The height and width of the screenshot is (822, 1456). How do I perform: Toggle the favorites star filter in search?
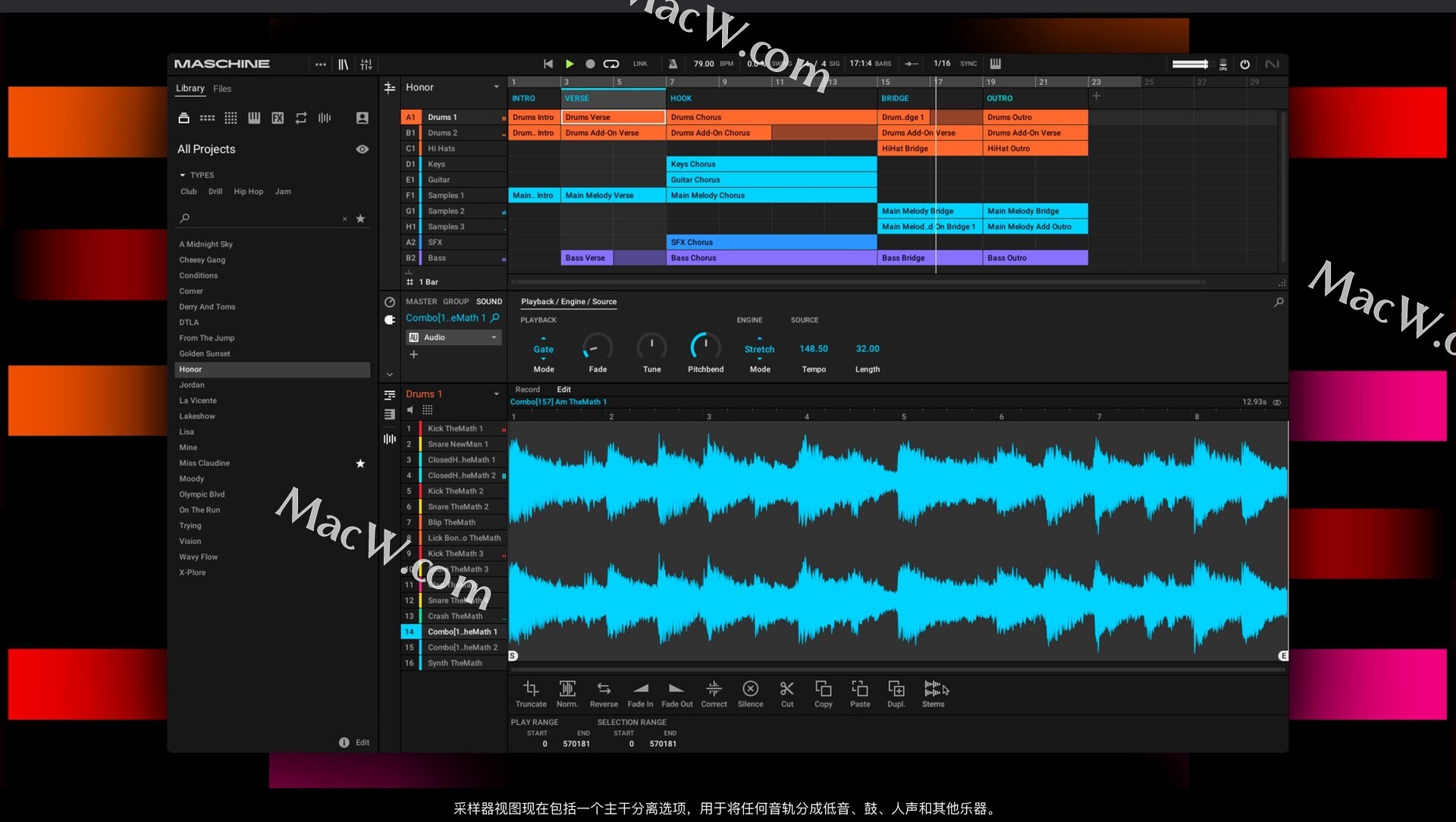(360, 218)
